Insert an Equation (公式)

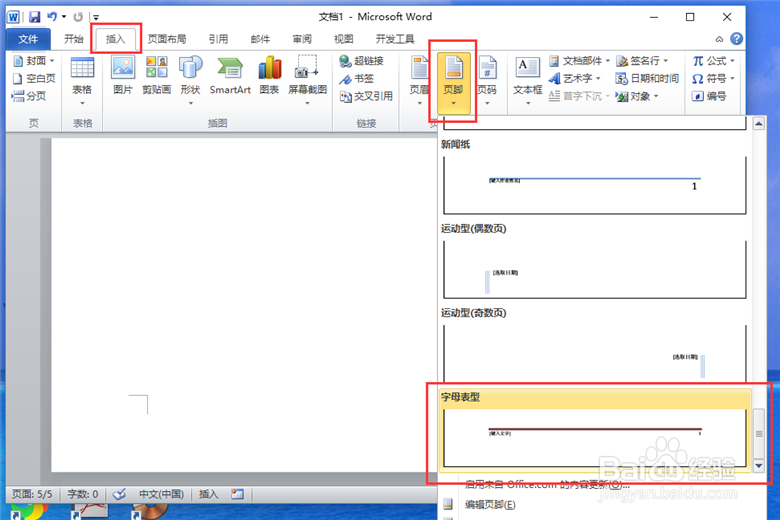[x=713, y=61]
